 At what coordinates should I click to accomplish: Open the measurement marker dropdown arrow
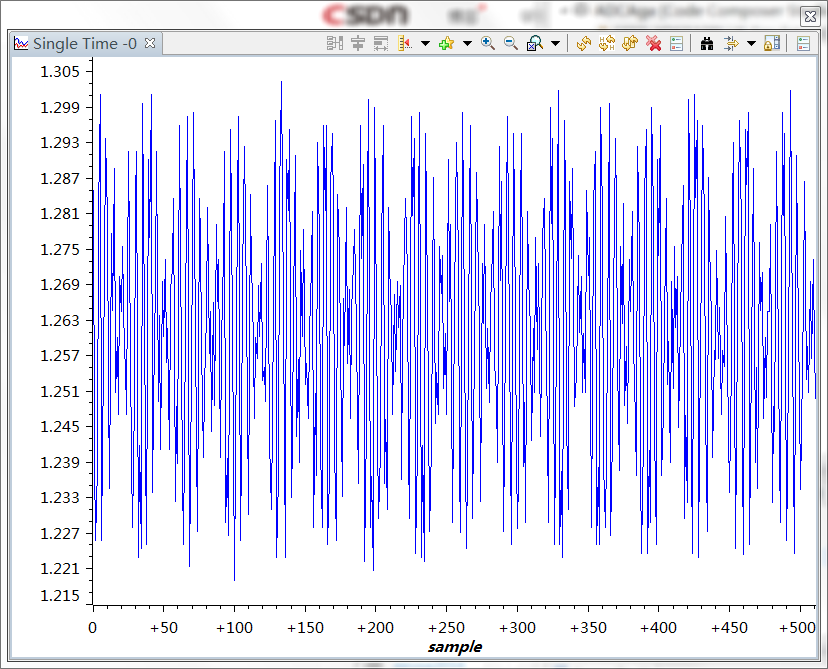pos(426,43)
